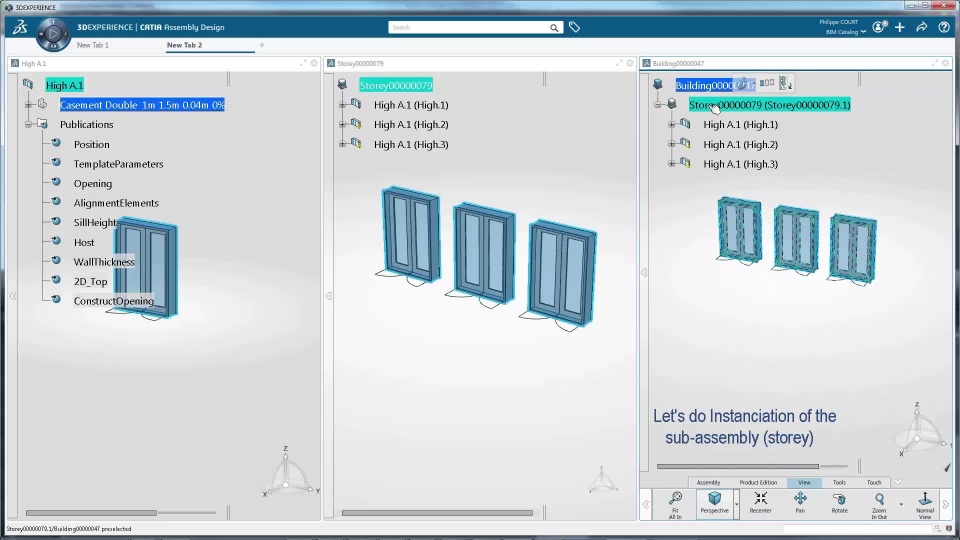The width and height of the screenshot is (960, 540).
Task: Expand High A.1 (High.1) in the Storey panel
Action: (343, 105)
